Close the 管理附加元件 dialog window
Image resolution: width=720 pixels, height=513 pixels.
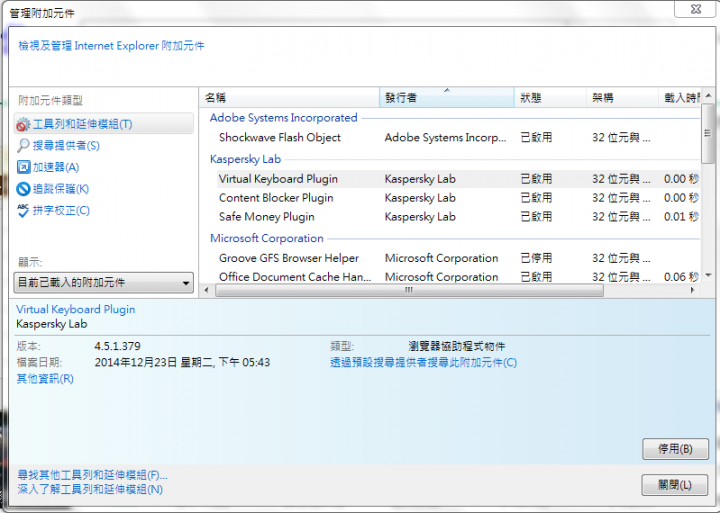tap(696, 9)
